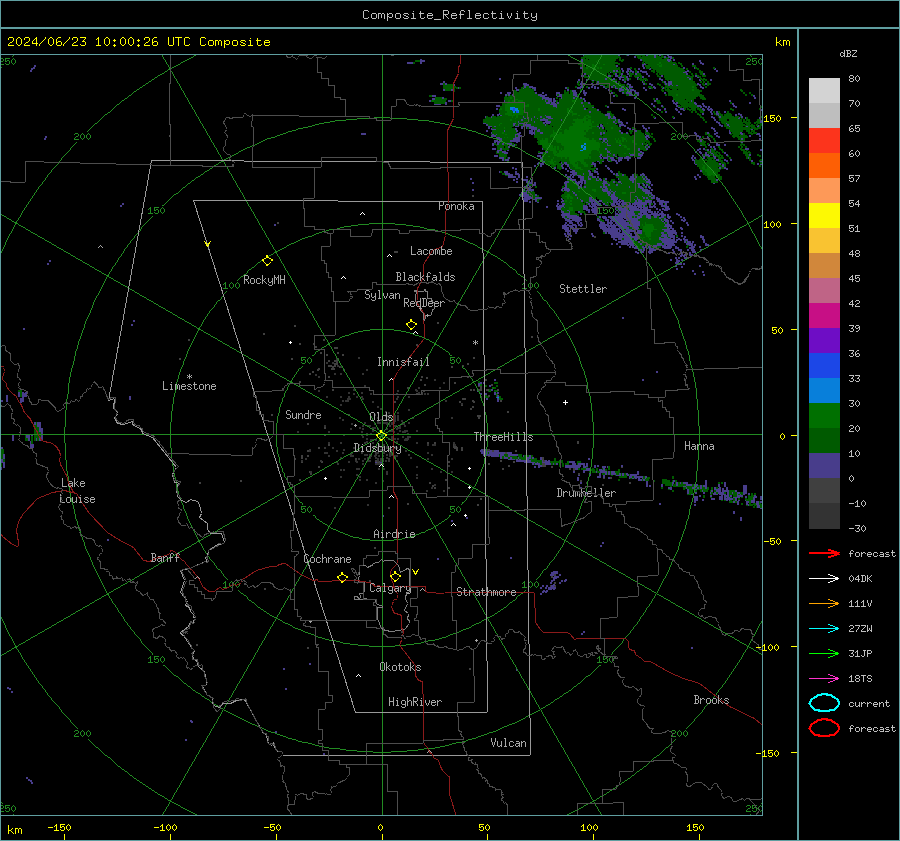
Task: Click the red forecast arrow in legend
Action: coord(824,553)
